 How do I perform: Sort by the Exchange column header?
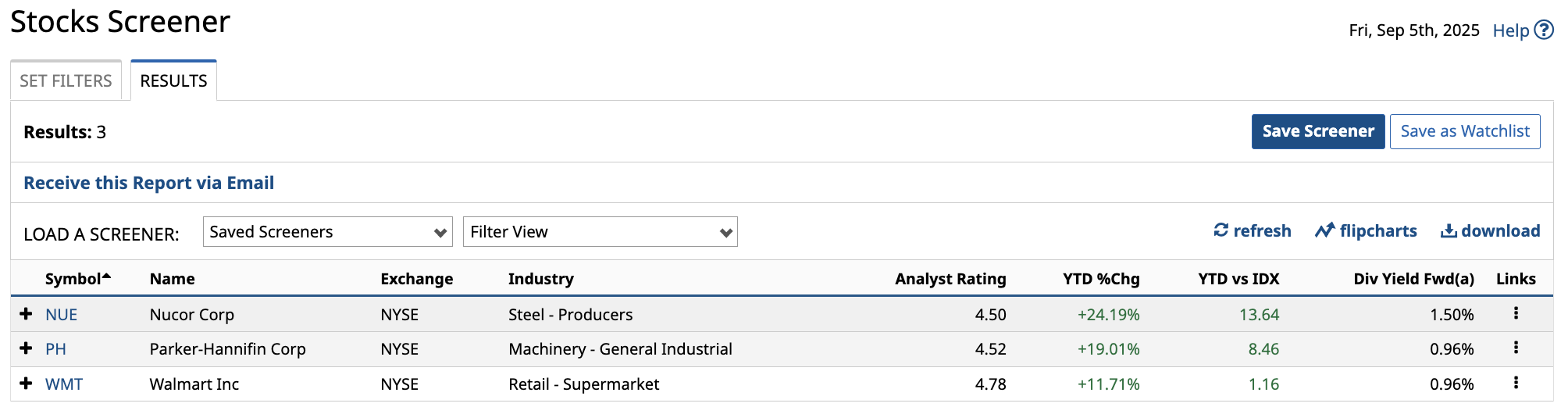(417, 279)
